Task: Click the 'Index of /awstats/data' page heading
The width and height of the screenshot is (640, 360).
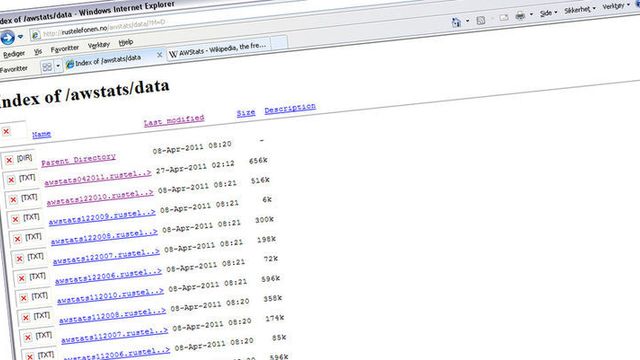Action: (84, 93)
